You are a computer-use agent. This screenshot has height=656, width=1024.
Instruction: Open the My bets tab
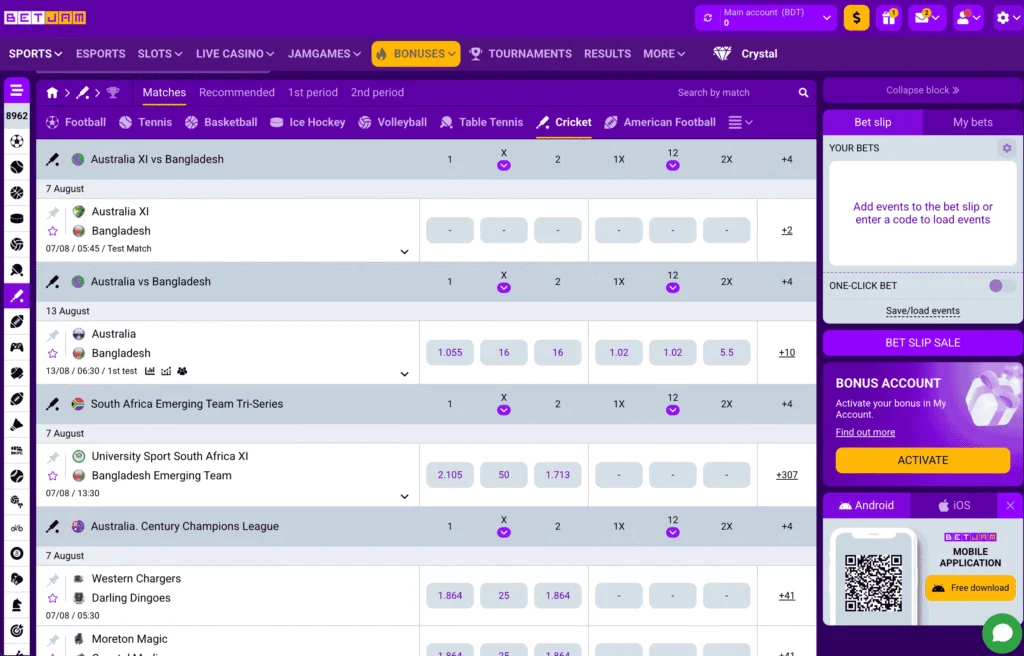tap(972, 122)
